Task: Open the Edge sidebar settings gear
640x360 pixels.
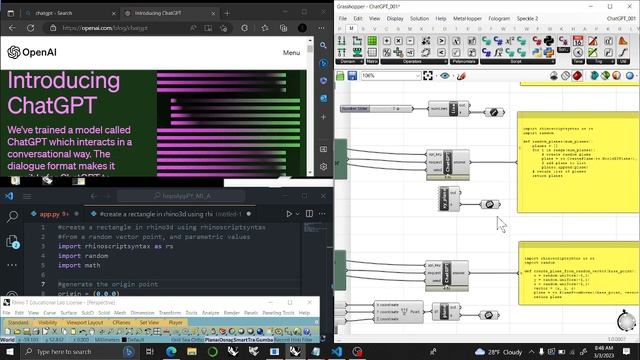Action: coord(323,167)
